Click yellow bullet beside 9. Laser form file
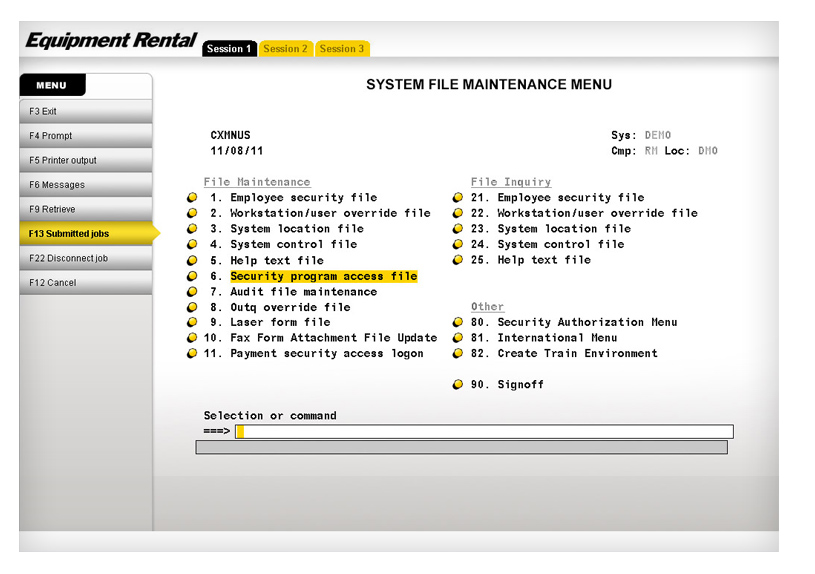The width and height of the screenshot is (815, 574). tap(192, 322)
